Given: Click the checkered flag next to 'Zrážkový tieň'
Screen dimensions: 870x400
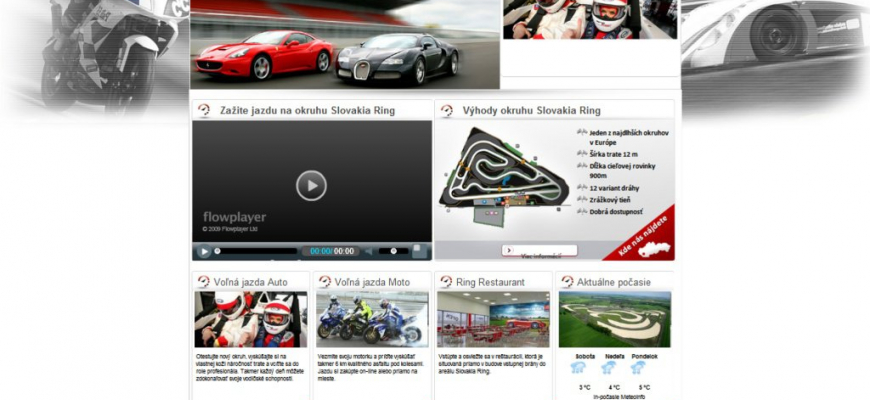Looking at the screenshot, I should (582, 199).
